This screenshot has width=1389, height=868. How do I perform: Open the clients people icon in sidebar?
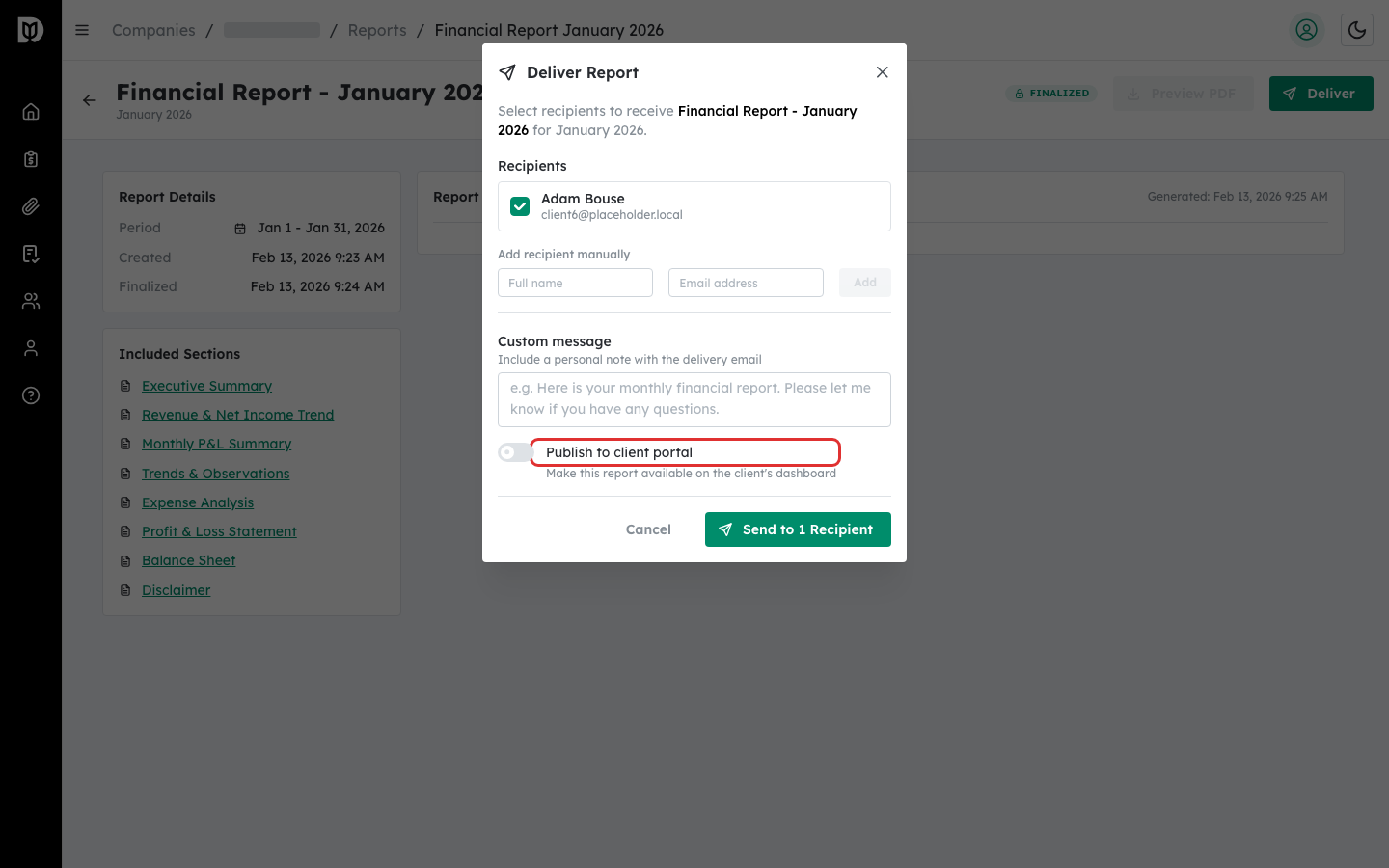(31, 300)
